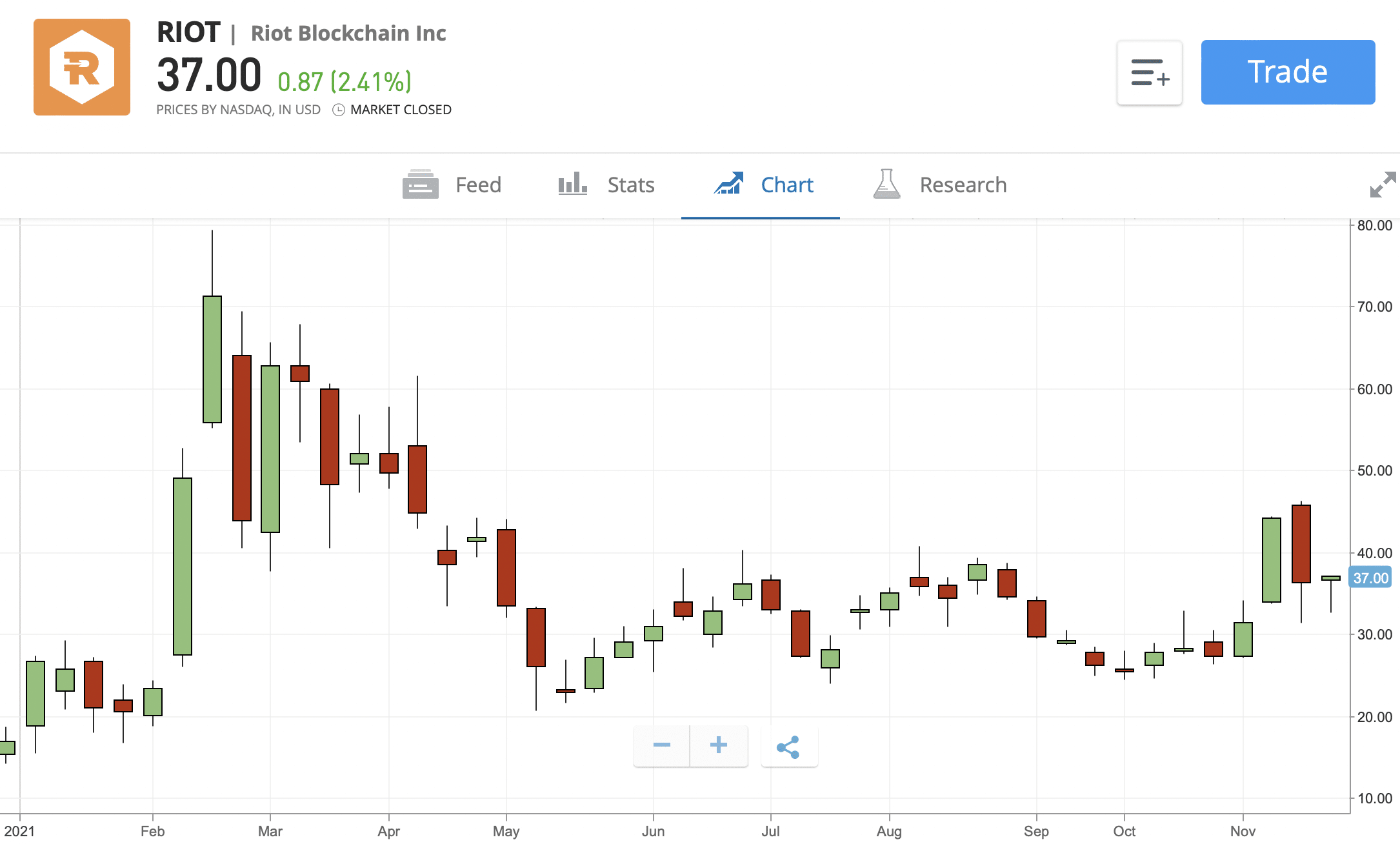Zoom in chart with plus button
The image size is (1400, 844).
tap(719, 746)
